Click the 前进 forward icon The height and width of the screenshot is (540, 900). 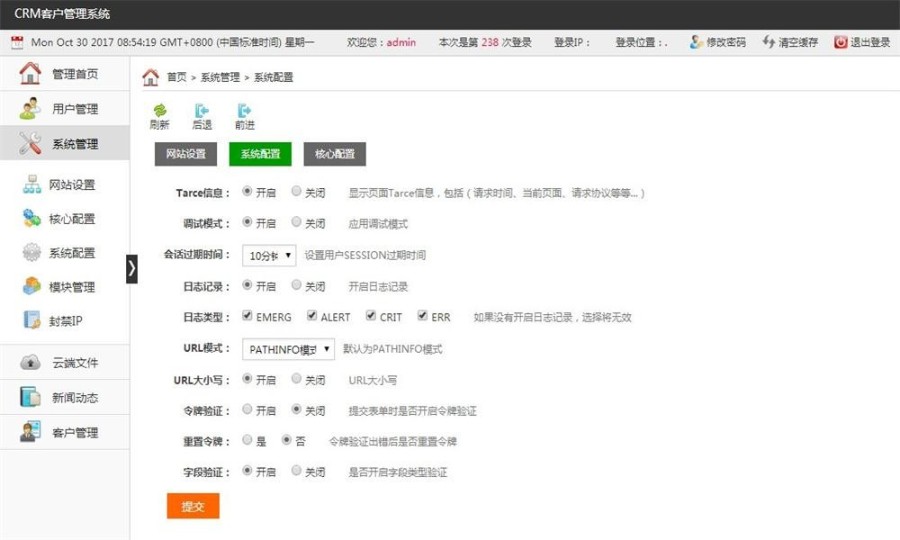click(x=244, y=111)
